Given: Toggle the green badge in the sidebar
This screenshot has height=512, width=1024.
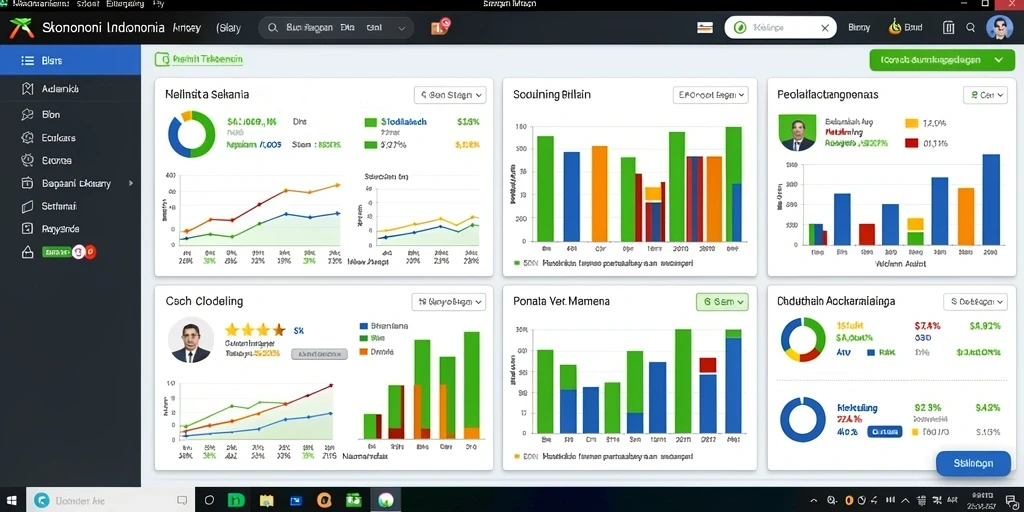Looking at the screenshot, I should [x=56, y=251].
